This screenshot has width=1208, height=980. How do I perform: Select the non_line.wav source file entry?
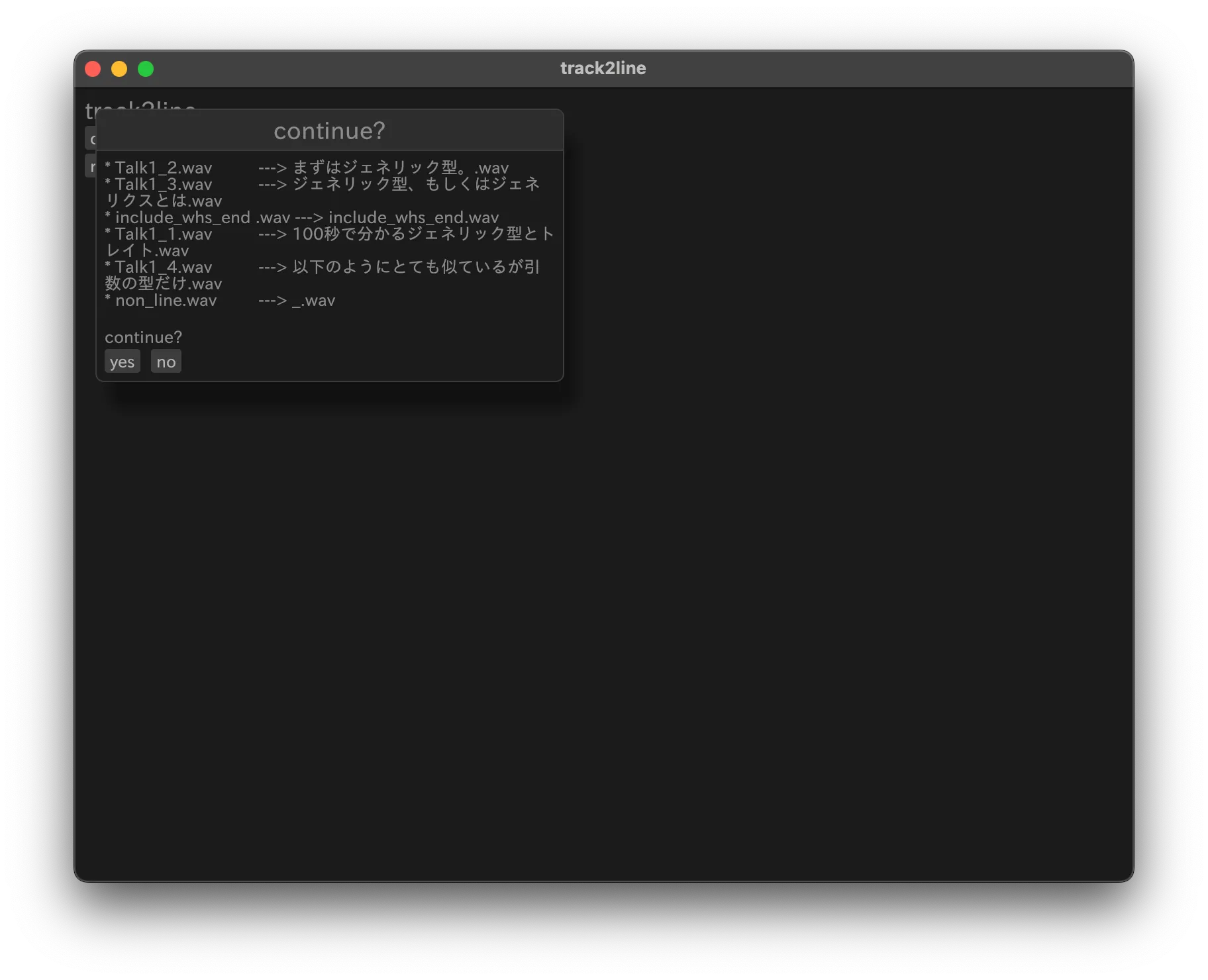(x=166, y=300)
